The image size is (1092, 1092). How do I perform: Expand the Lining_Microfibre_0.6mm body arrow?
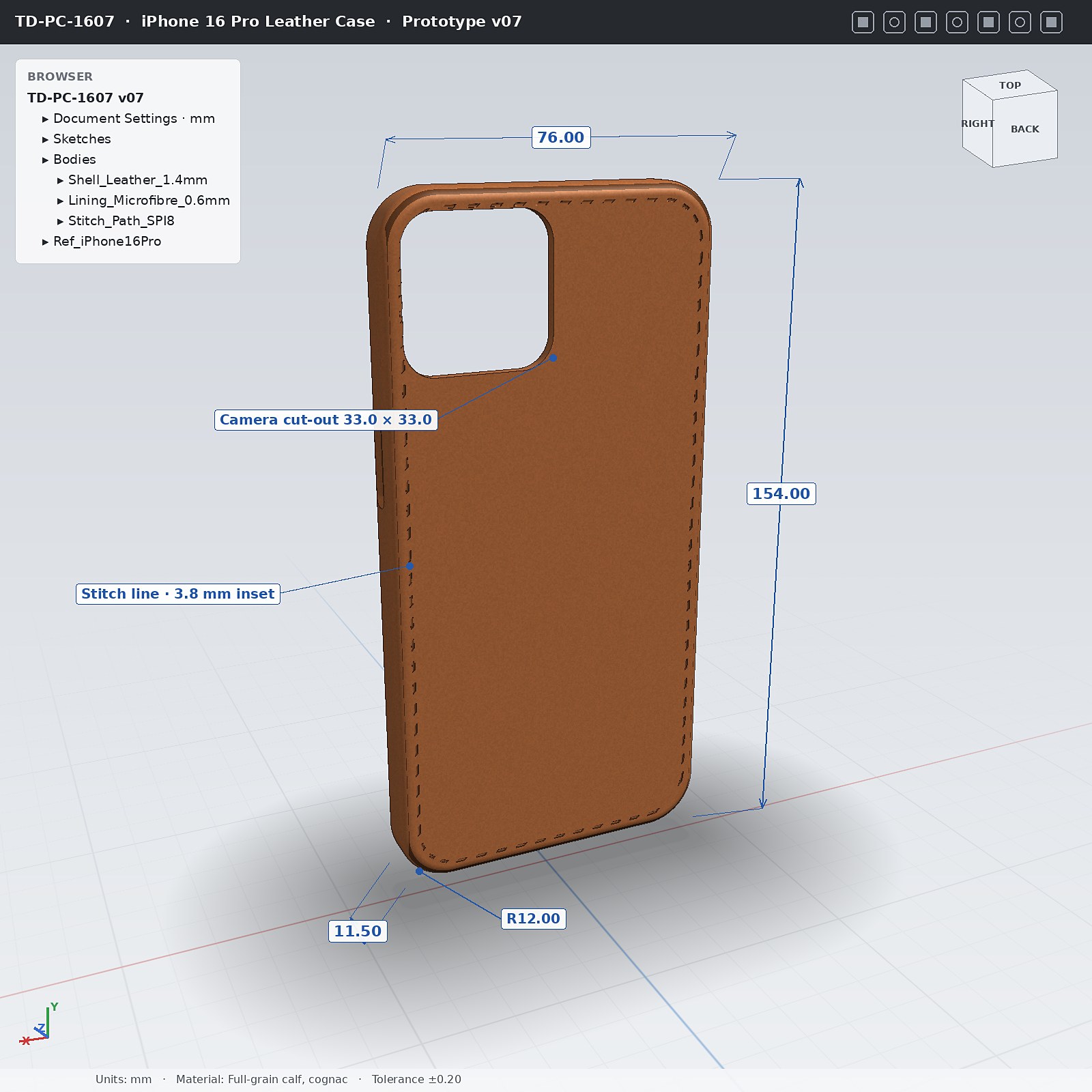(x=60, y=201)
